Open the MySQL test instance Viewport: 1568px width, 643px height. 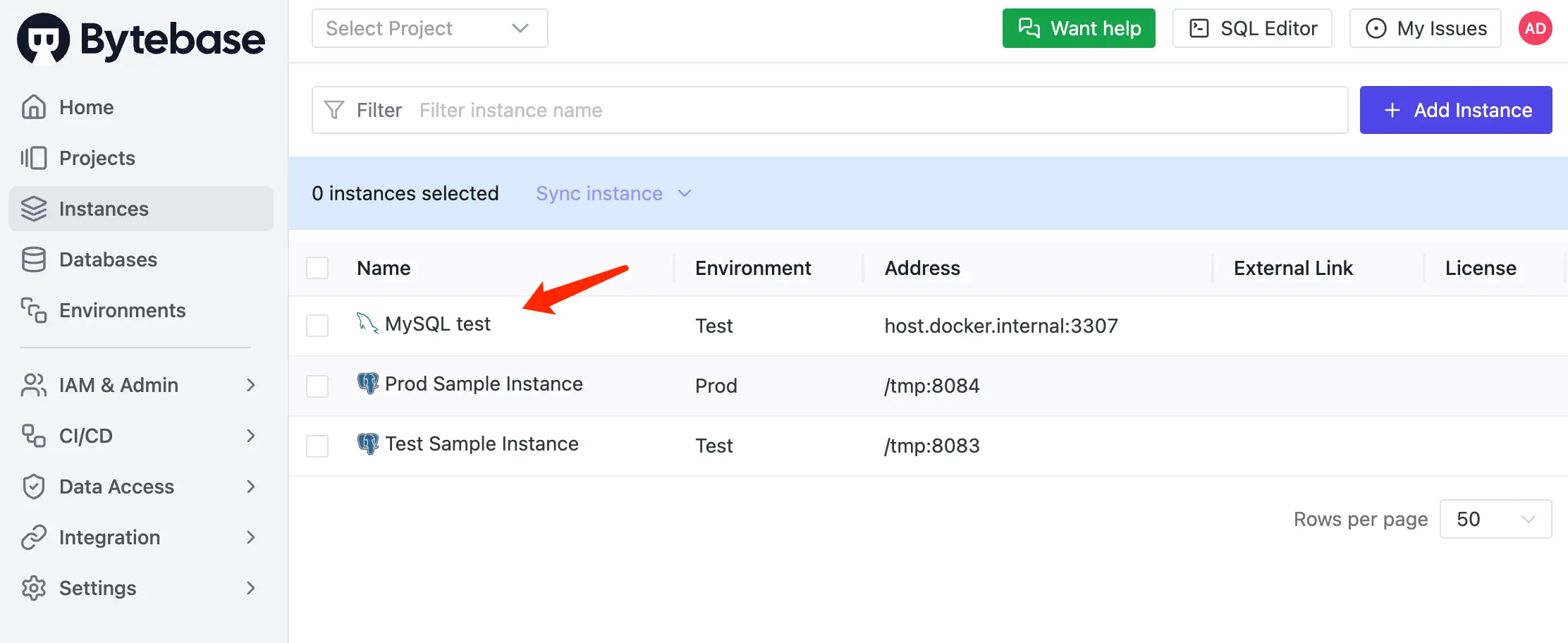point(437,324)
